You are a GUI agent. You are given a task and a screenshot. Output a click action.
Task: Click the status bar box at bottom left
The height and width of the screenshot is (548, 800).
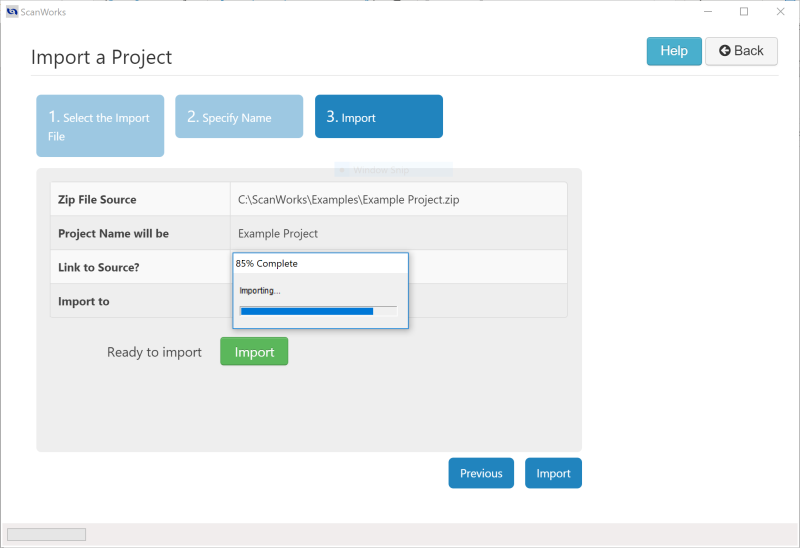tap(46, 534)
